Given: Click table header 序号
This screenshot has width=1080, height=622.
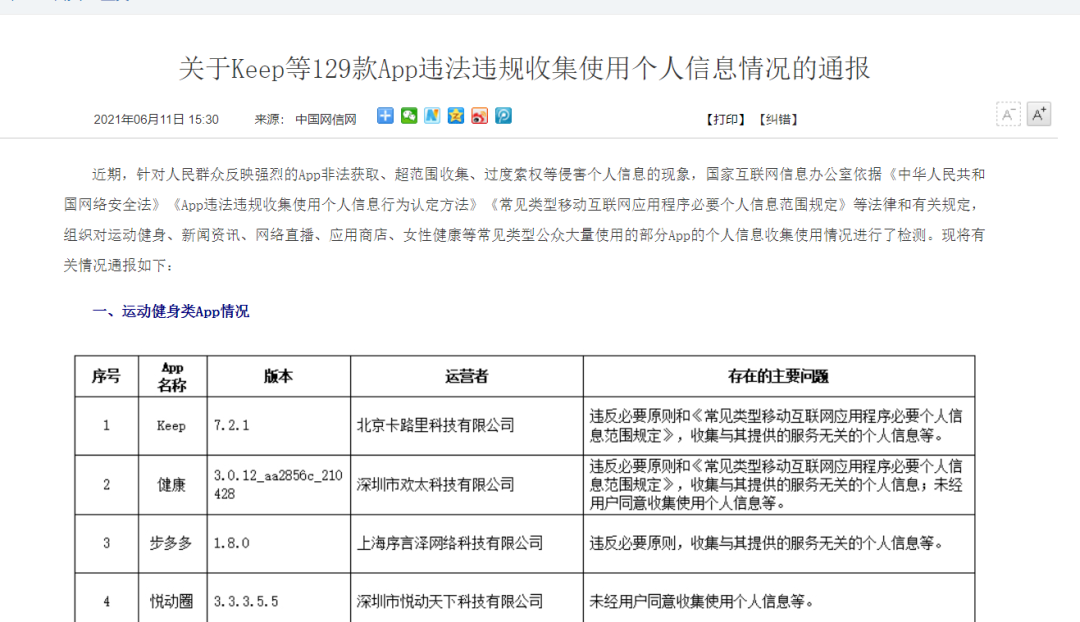Looking at the screenshot, I should click(106, 376).
